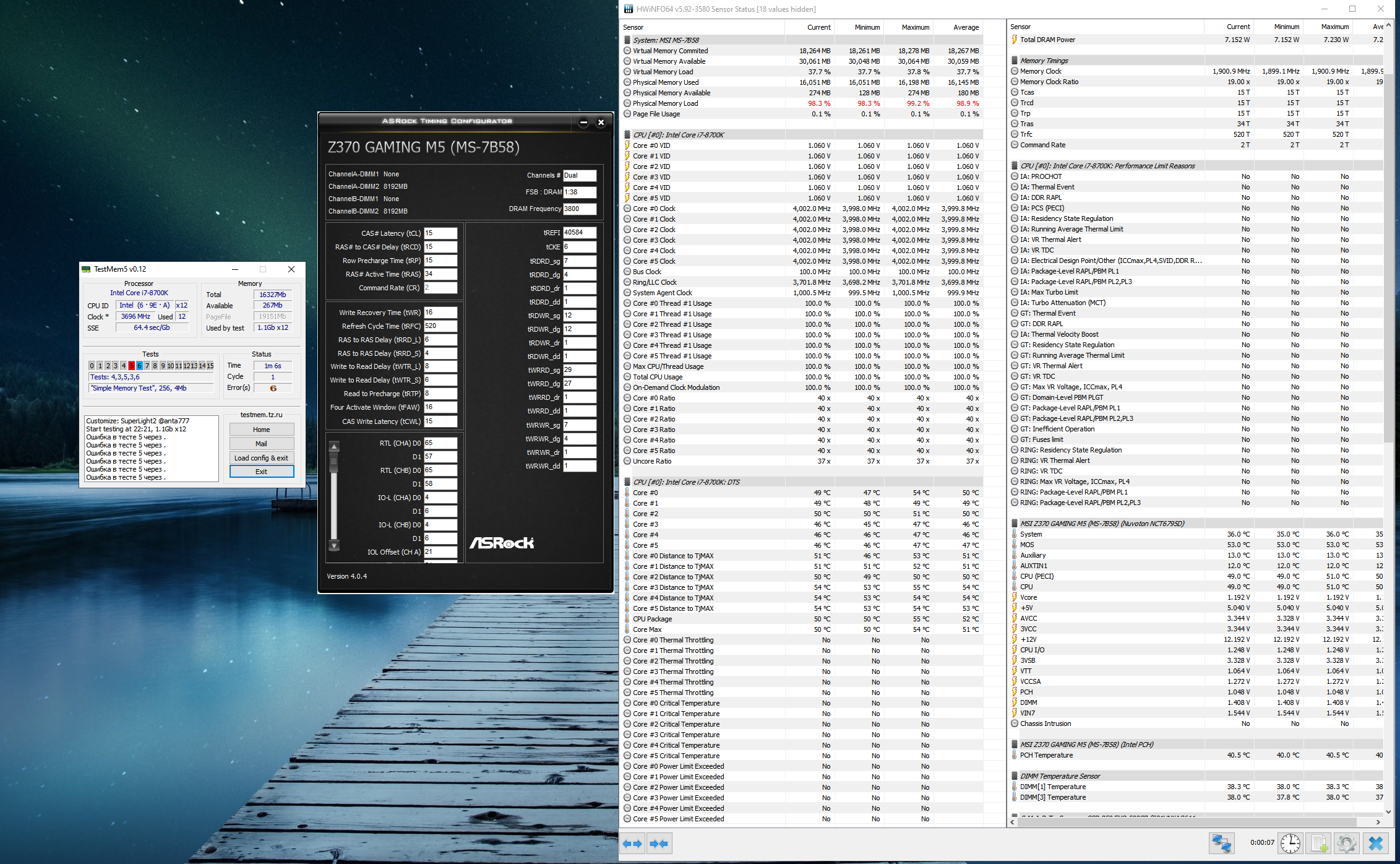1400x864 pixels.
Task: Click the Sensor column header on left
Action: [x=633, y=27]
